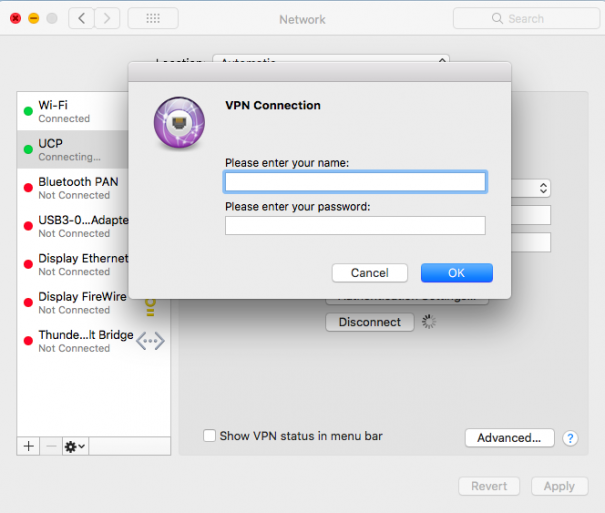
Task: Focus the password input field
Action: coord(355,225)
